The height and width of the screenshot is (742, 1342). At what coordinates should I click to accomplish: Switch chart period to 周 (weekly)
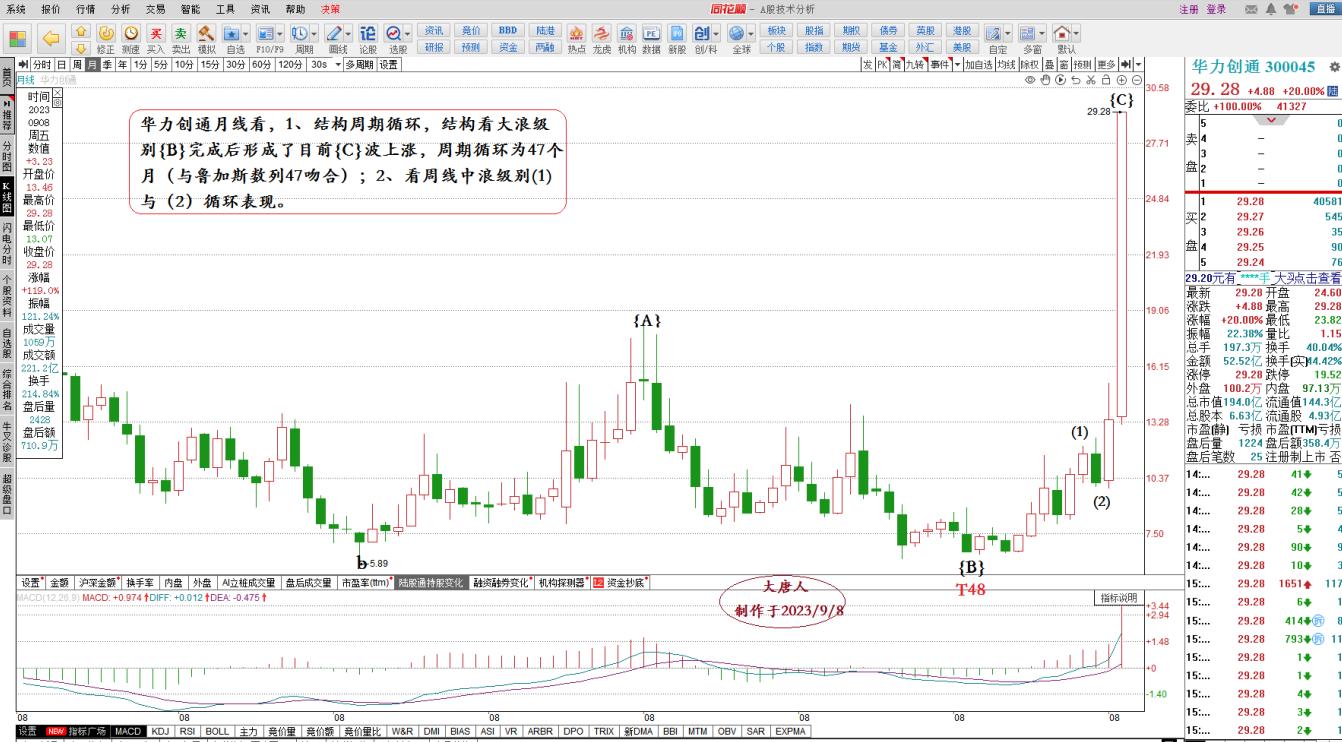pos(77,65)
